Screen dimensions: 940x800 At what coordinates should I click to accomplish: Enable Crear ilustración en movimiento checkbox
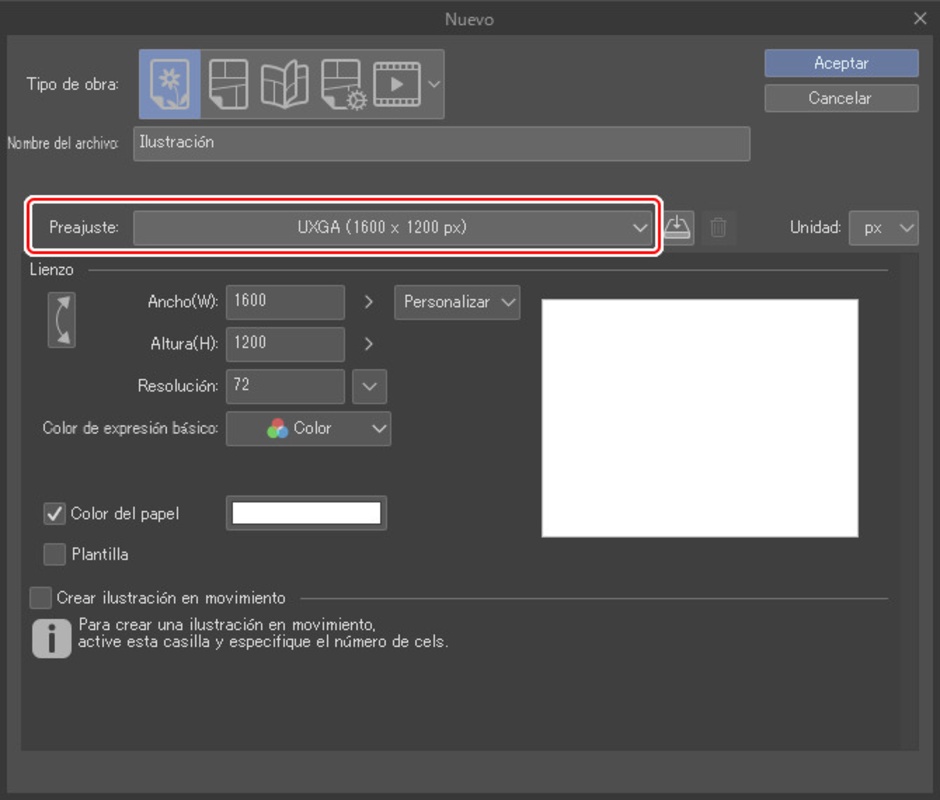tap(40, 598)
